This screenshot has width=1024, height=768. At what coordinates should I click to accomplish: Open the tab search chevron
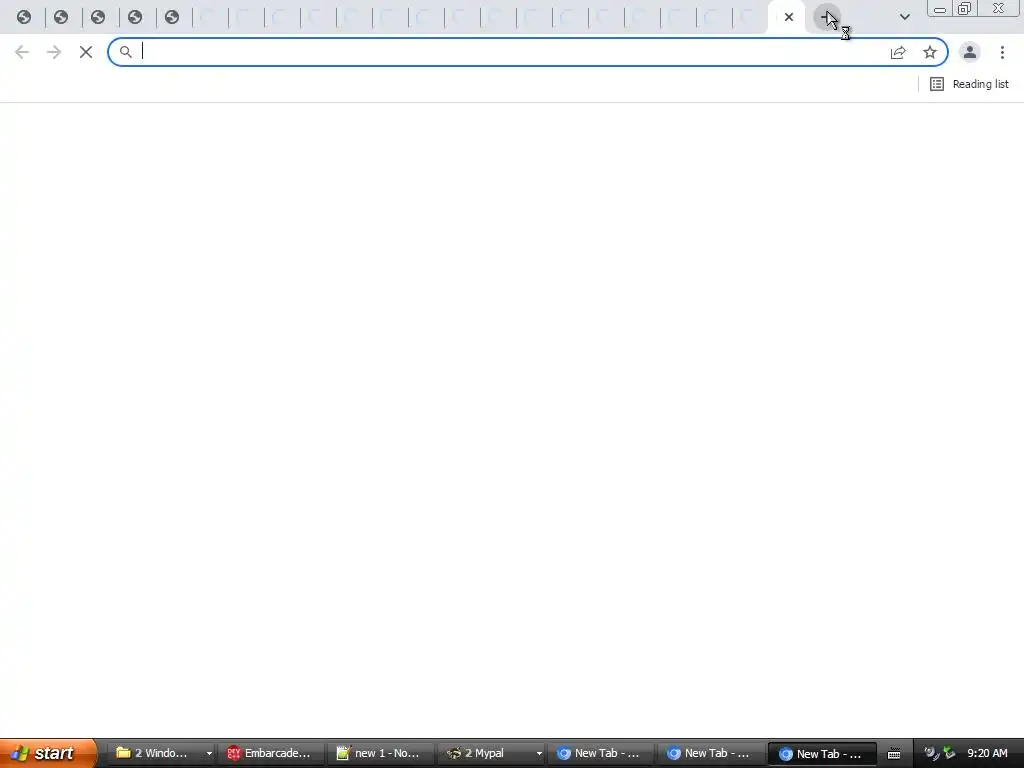904,17
